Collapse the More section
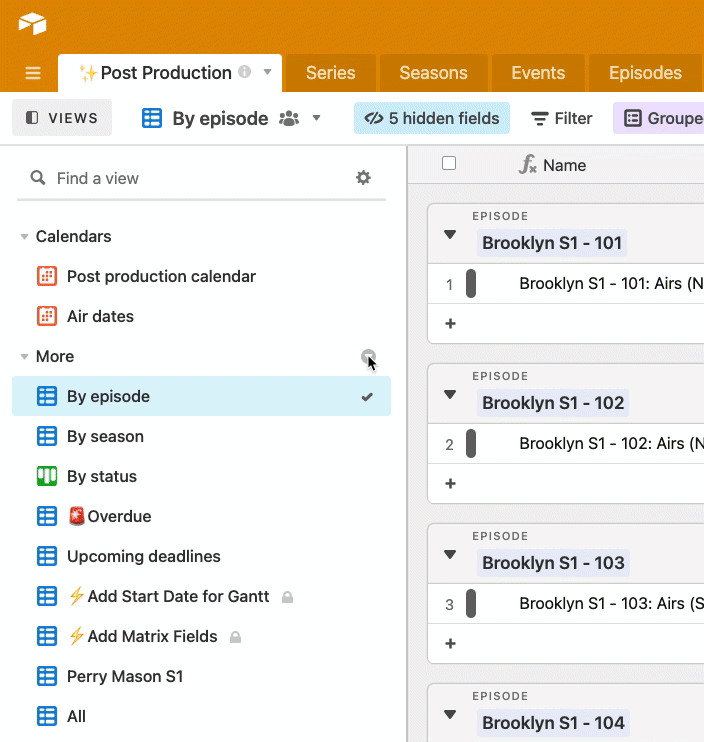The height and width of the screenshot is (742, 704). [x=24, y=356]
